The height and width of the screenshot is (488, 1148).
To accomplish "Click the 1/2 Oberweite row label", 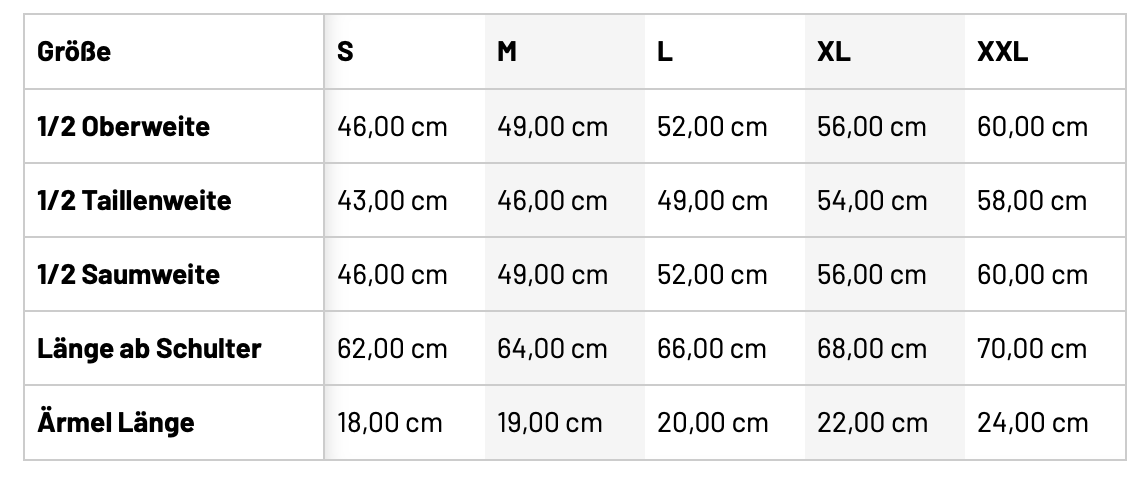I will [124, 127].
